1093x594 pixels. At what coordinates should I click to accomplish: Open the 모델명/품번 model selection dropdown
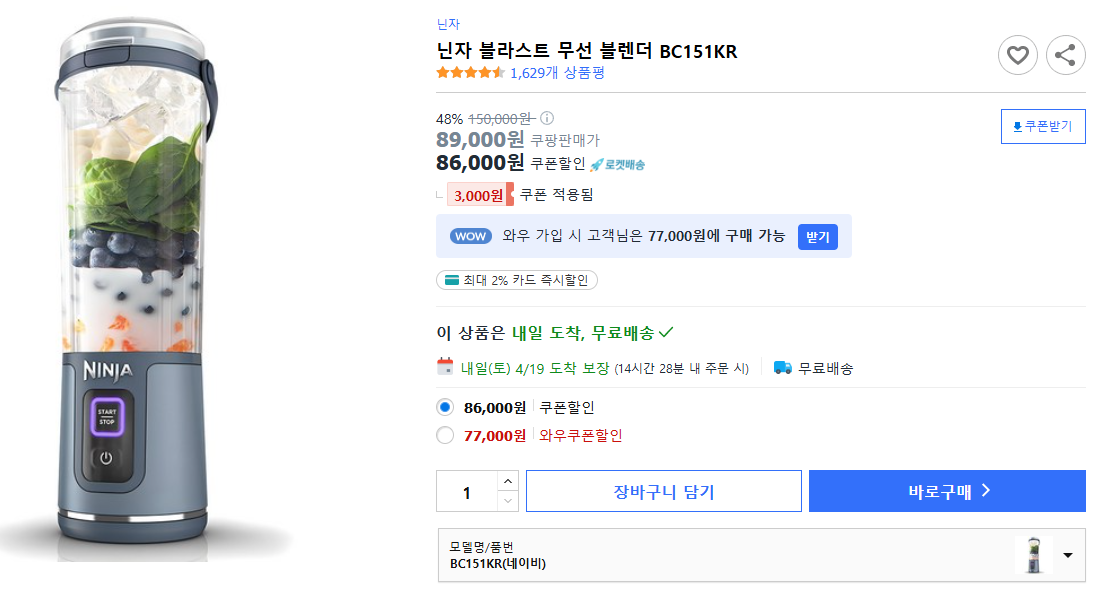1066,556
